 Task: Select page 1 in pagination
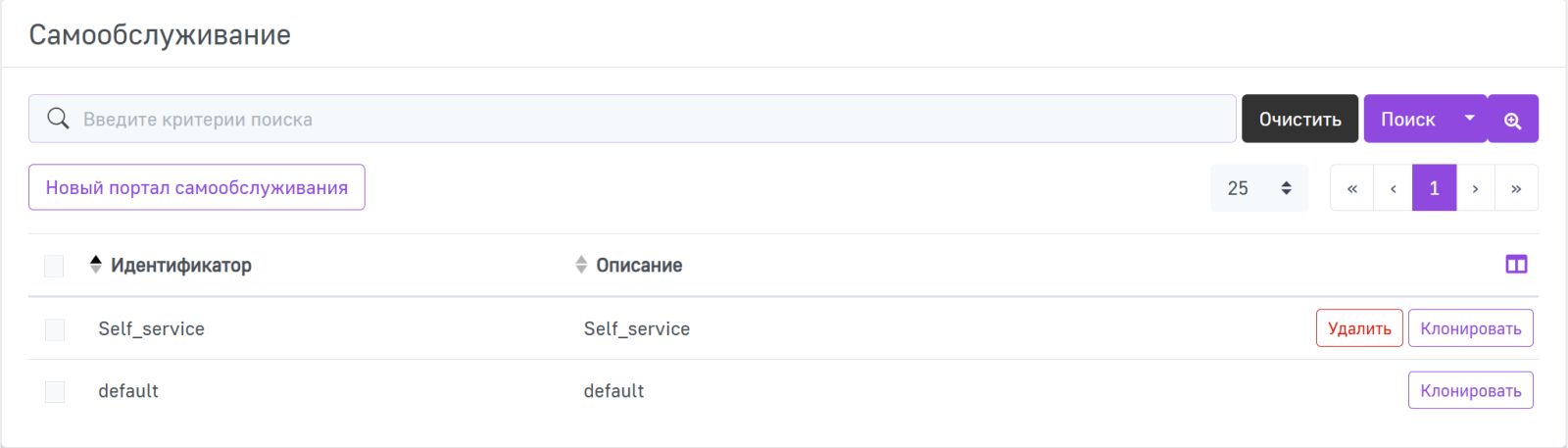tap(1434, 188)
